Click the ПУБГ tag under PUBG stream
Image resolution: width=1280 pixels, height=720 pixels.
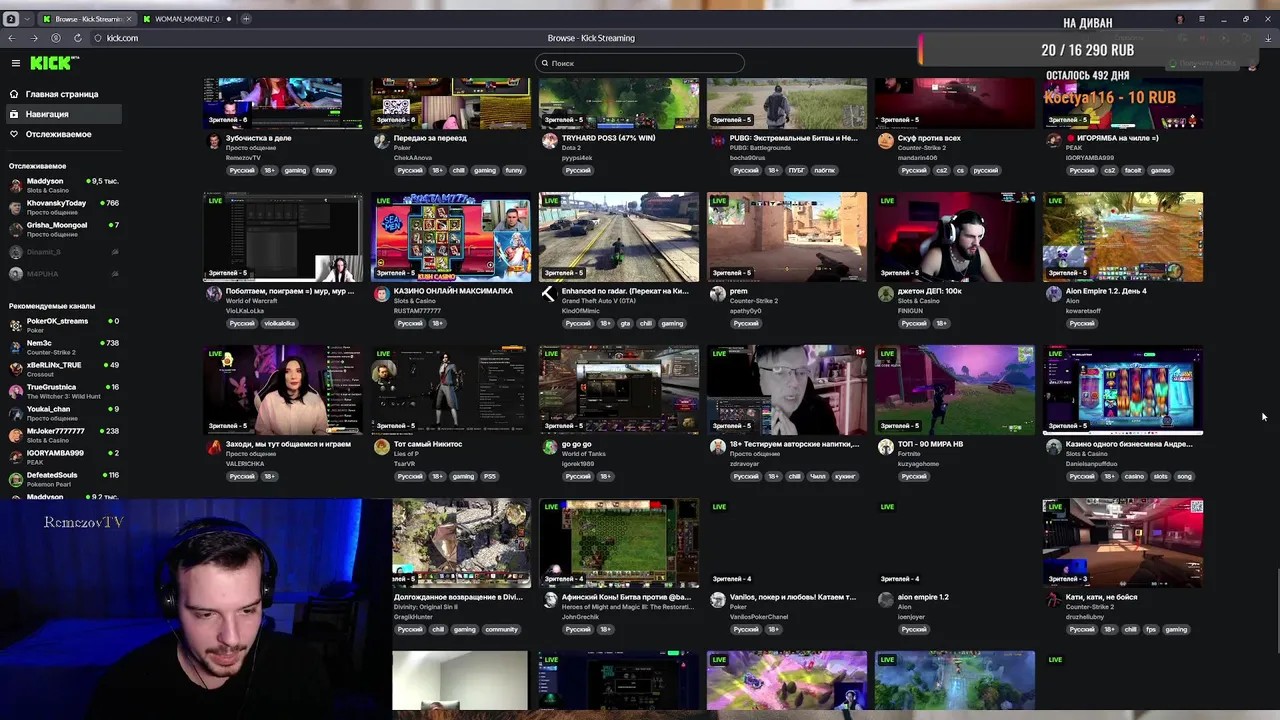(x=796, y=170)
